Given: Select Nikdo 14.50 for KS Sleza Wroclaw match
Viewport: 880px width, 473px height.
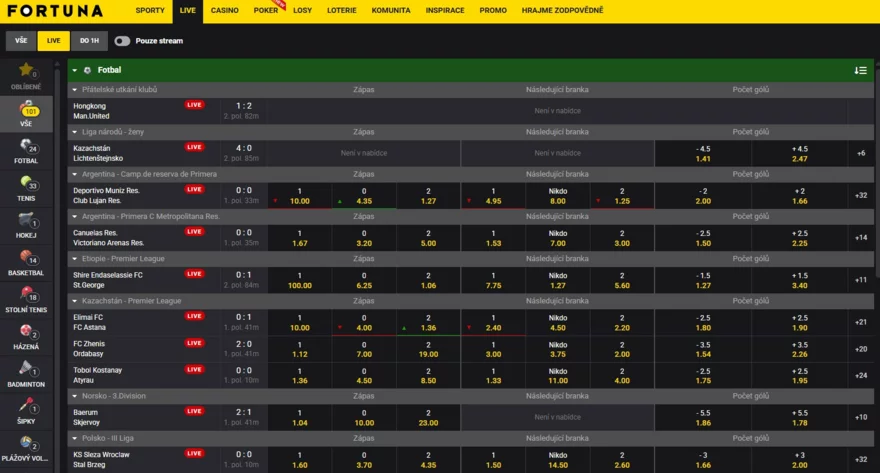Looking at the screenshot, I should [558, 460].
